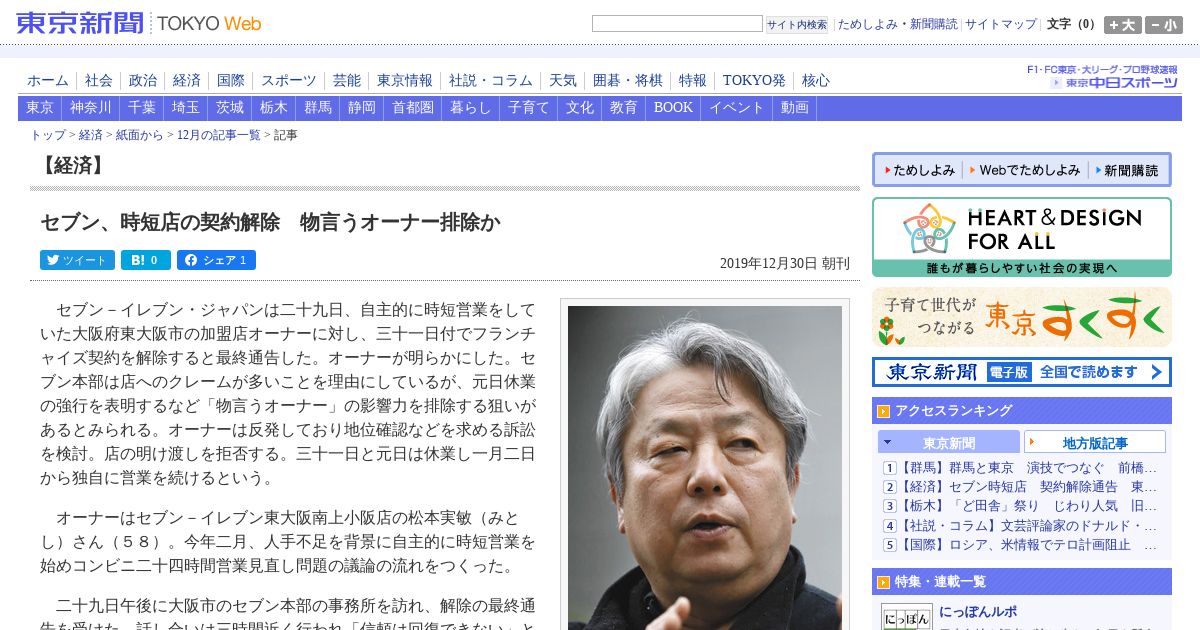Open the 国際 section
This screenshot has height=630, width=1200.
(x=231, y=80)
